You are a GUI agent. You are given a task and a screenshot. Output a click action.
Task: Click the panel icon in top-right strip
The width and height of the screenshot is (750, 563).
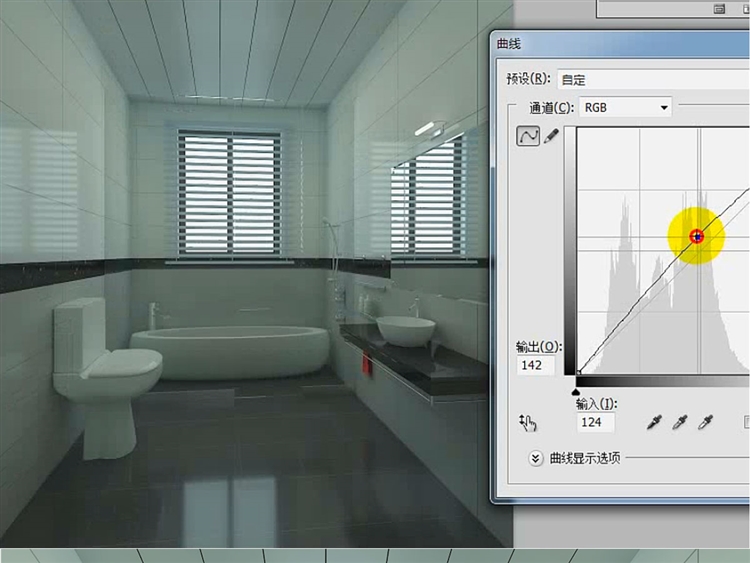tap(719, 9)
